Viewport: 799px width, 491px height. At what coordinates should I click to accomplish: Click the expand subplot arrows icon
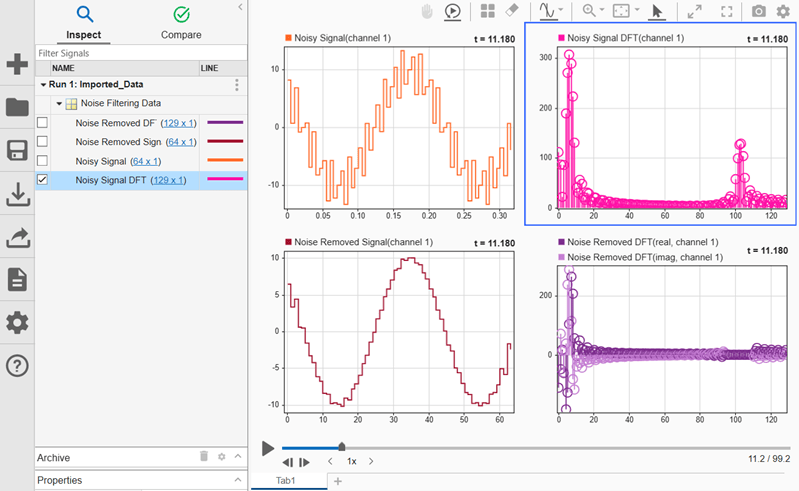[695, 11]
